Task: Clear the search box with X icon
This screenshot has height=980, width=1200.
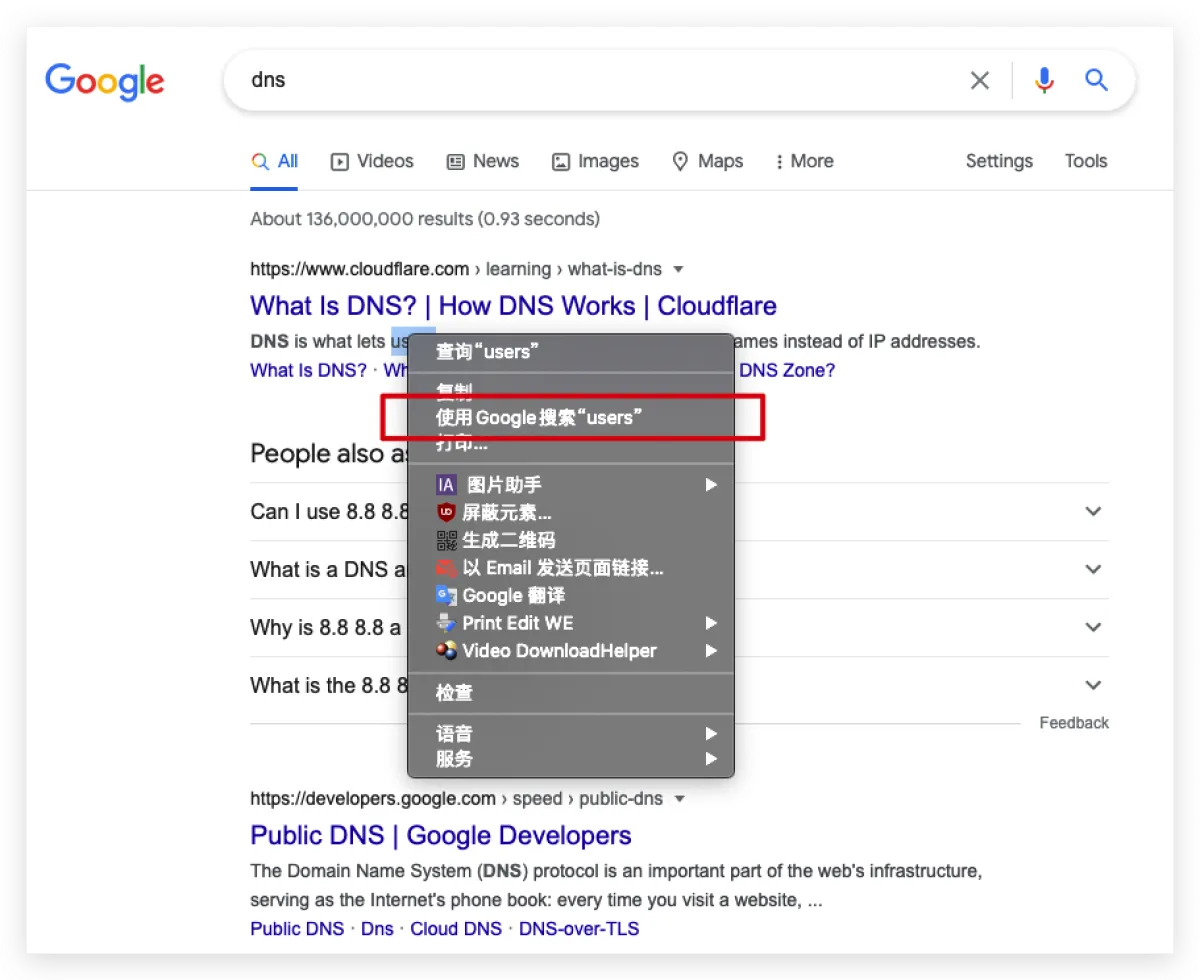Action: pos(980,81)
